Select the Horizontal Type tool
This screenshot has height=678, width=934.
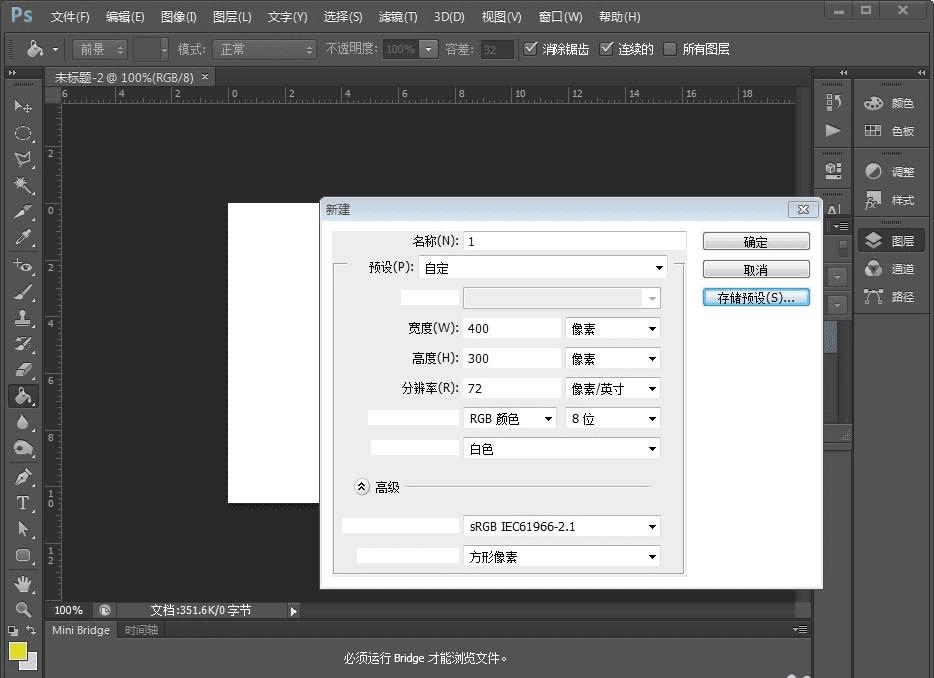(23, 503)
